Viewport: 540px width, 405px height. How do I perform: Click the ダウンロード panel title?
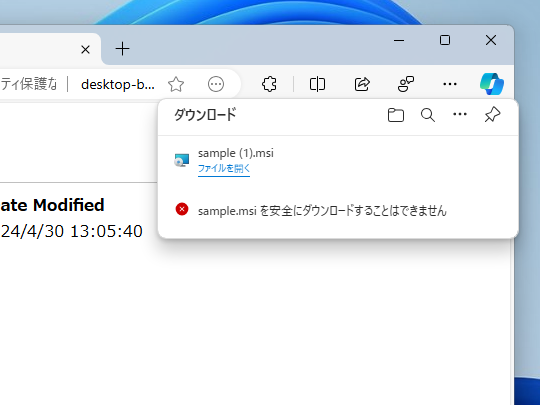pyautogui.click(x=205, y=115)
